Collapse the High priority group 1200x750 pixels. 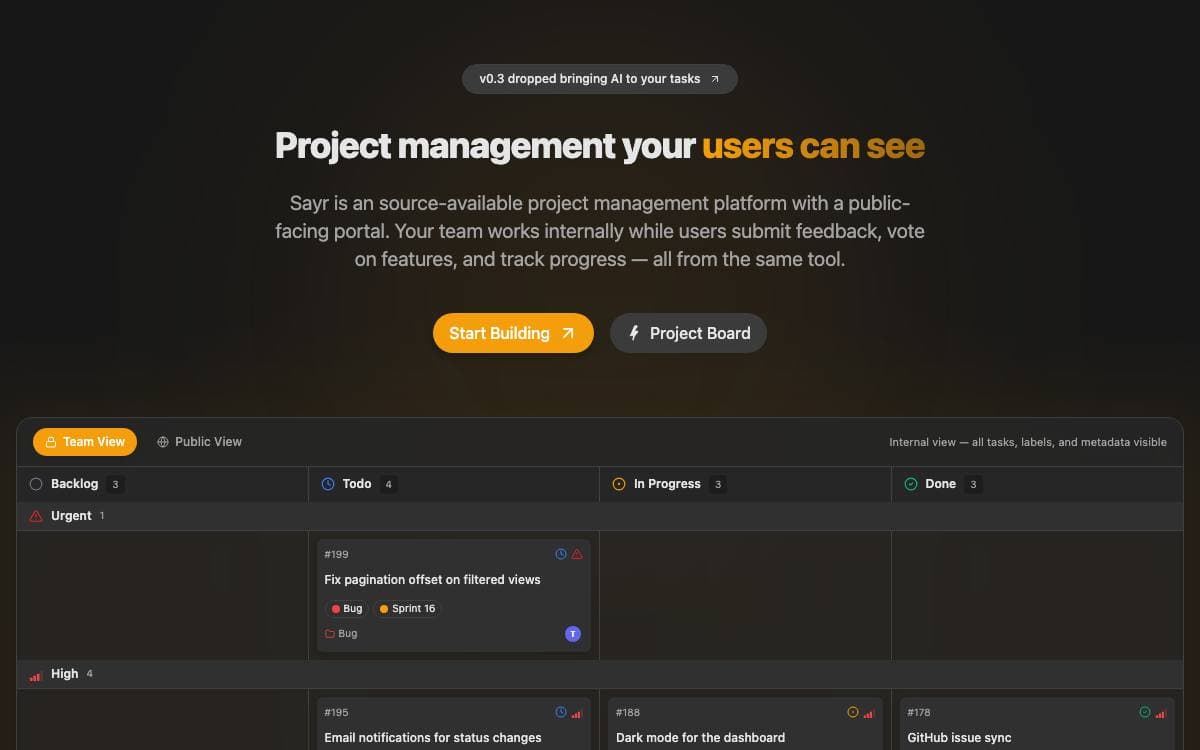point(600,674)
